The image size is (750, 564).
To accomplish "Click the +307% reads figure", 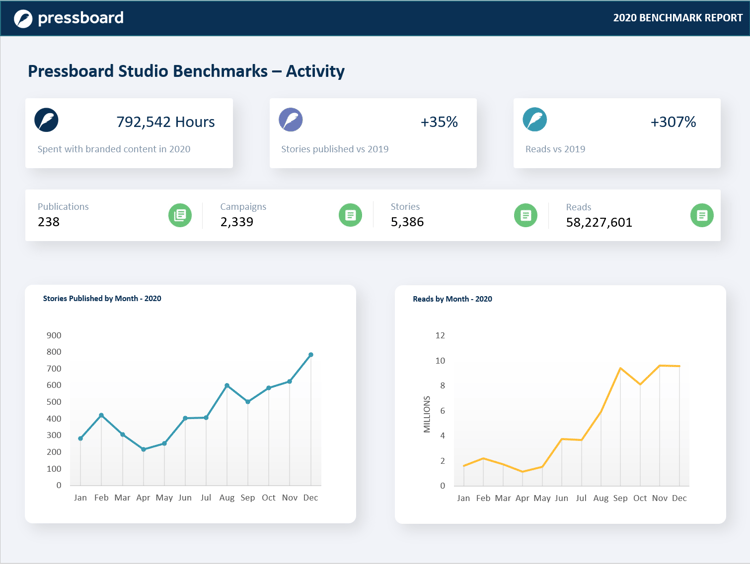I will 673,122.
